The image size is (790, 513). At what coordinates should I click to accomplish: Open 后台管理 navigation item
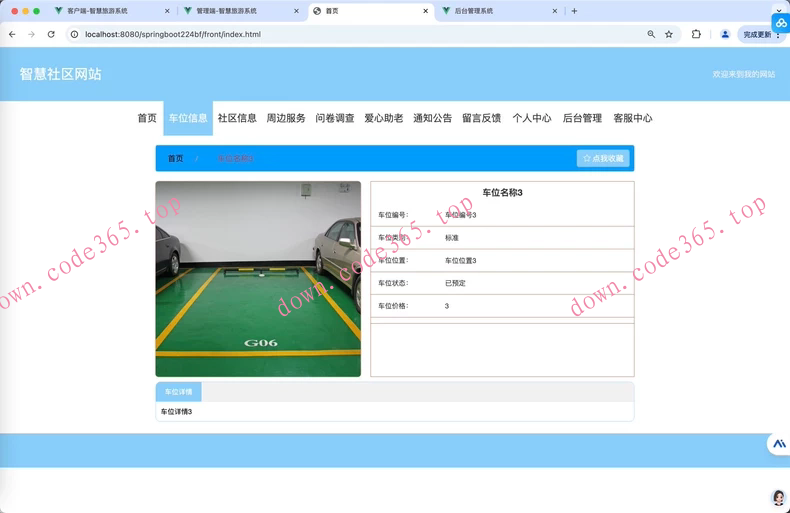click(582, 118)
